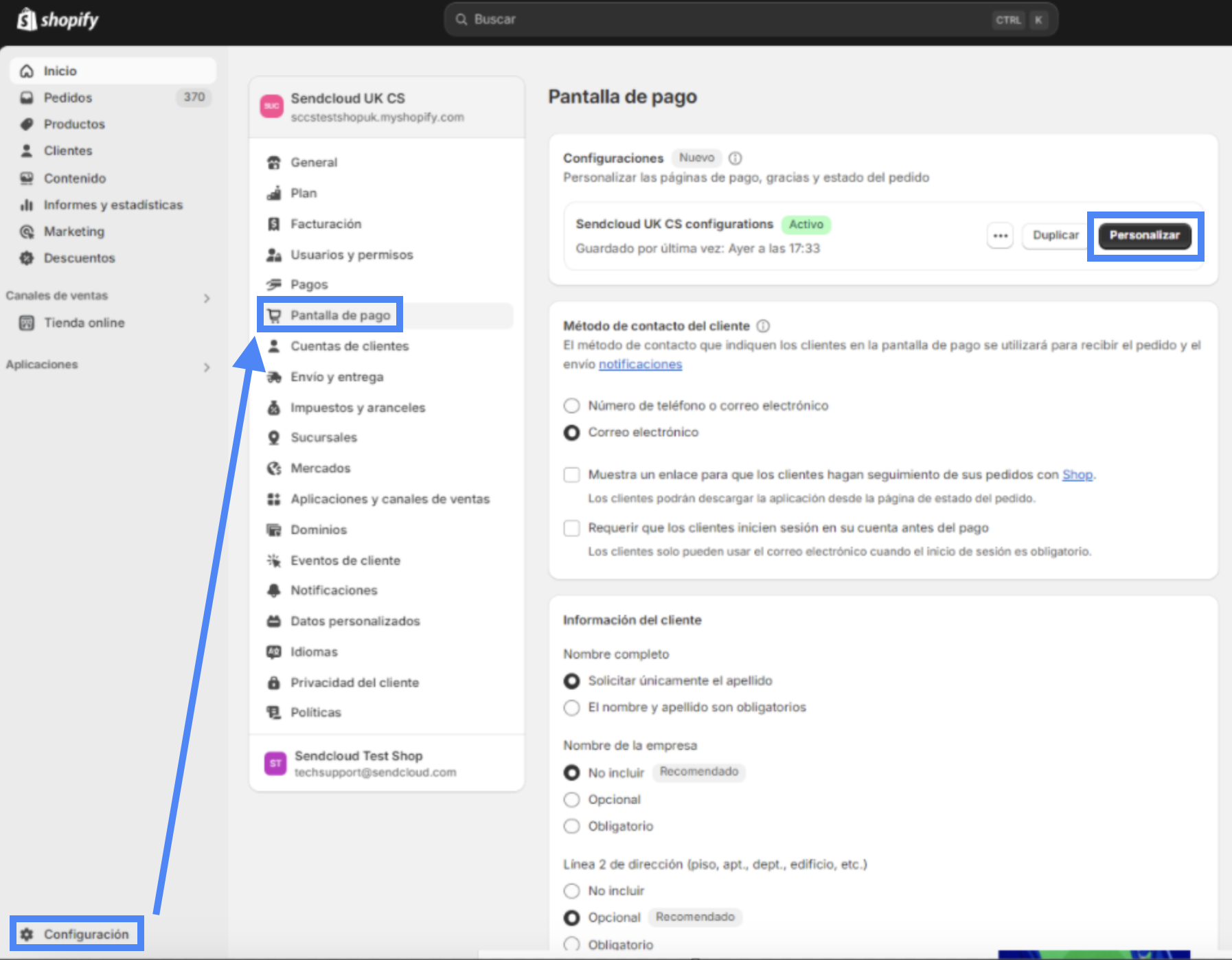Screen dimensions: 1232x960
Task: Click the Descuentos badge icon
Action: (27, 258)
